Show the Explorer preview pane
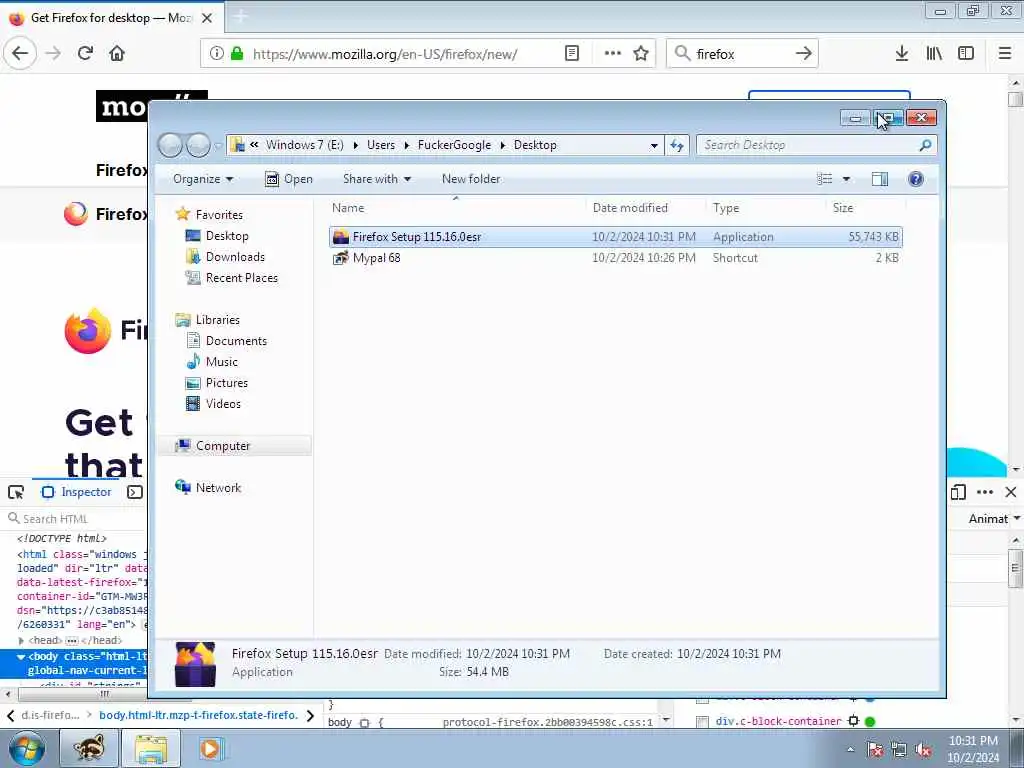Viewport: 1024px width, 768px height. point(880,179)
